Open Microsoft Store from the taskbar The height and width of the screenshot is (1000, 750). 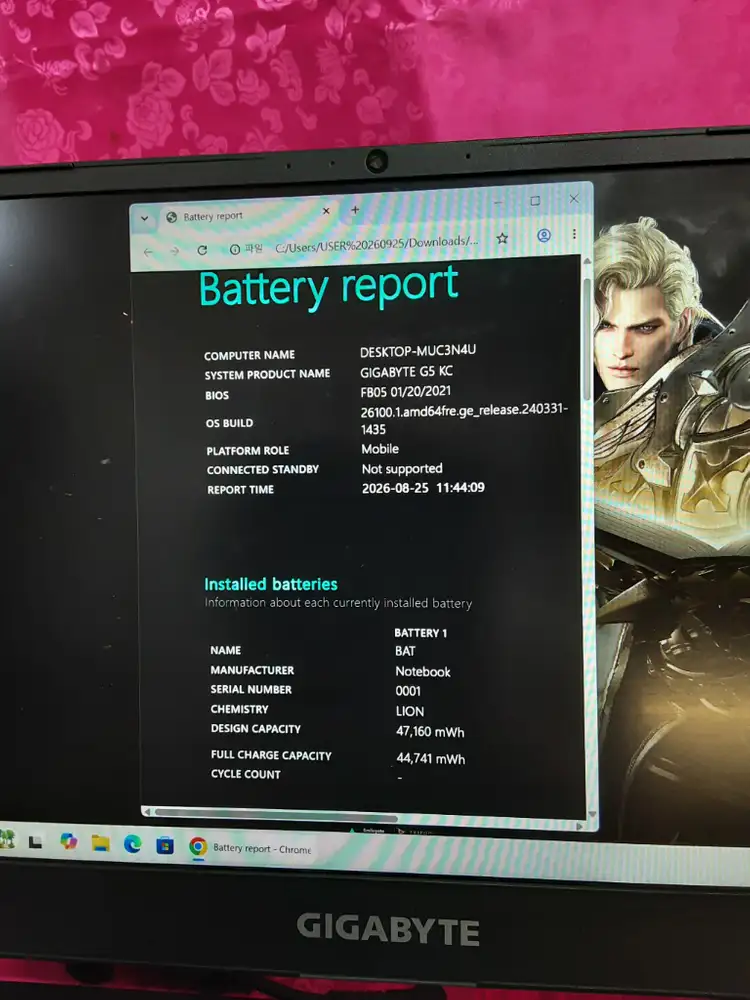point(165,846)
